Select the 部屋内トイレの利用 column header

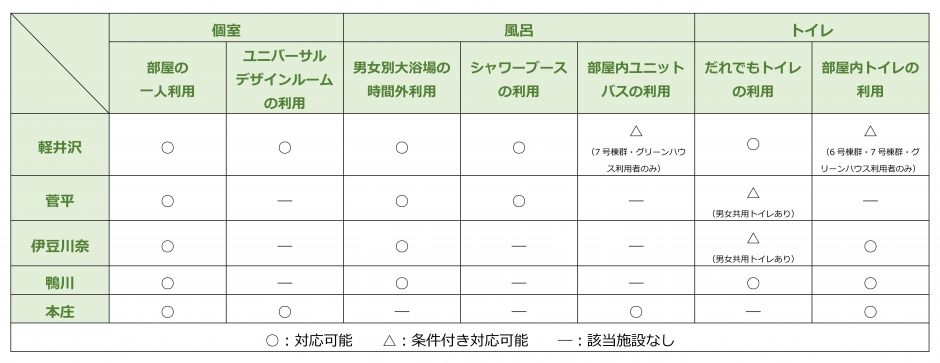pos(870,78)
